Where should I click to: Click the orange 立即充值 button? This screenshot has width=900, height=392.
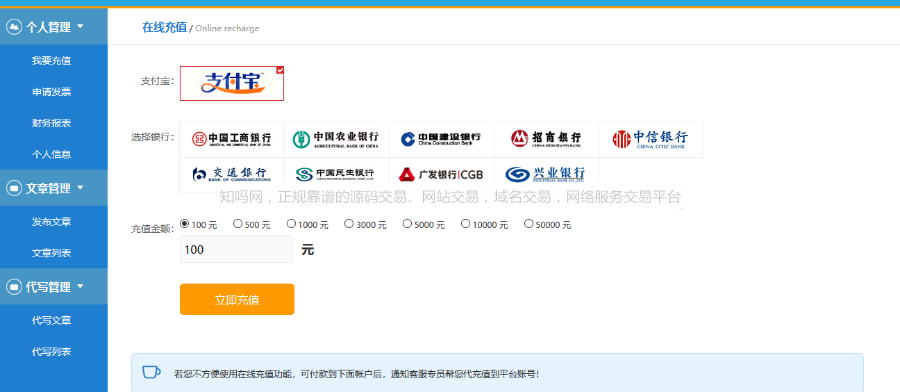coord(237,299)
